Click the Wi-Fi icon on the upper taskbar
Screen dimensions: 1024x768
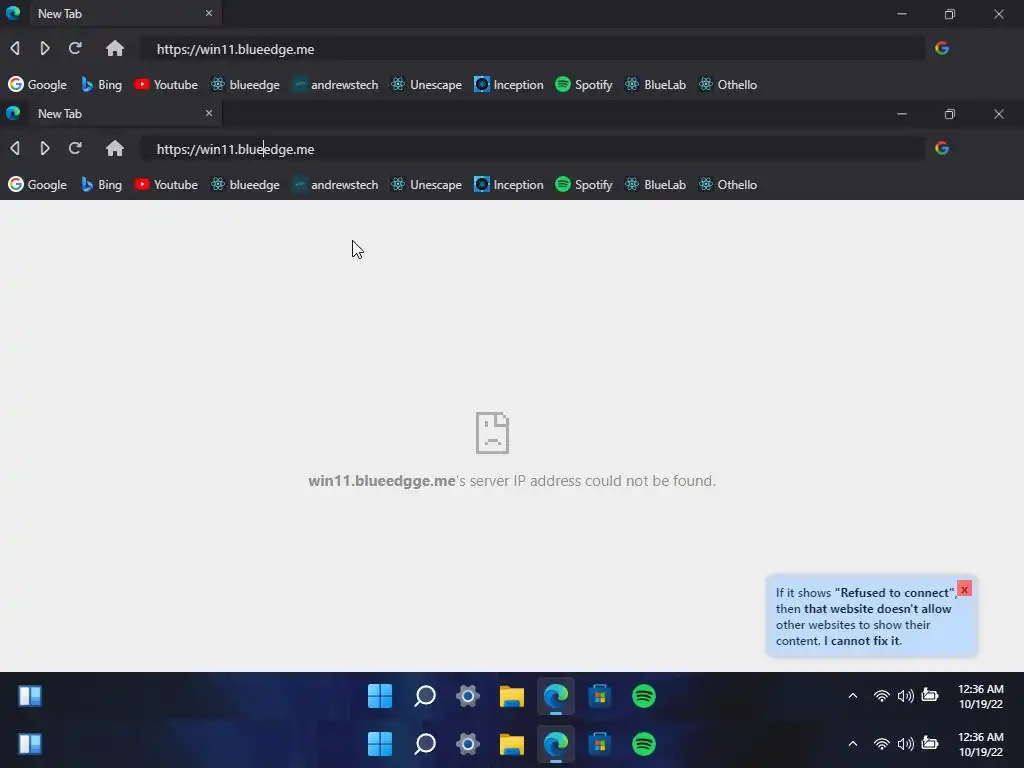tap(882, 696)
